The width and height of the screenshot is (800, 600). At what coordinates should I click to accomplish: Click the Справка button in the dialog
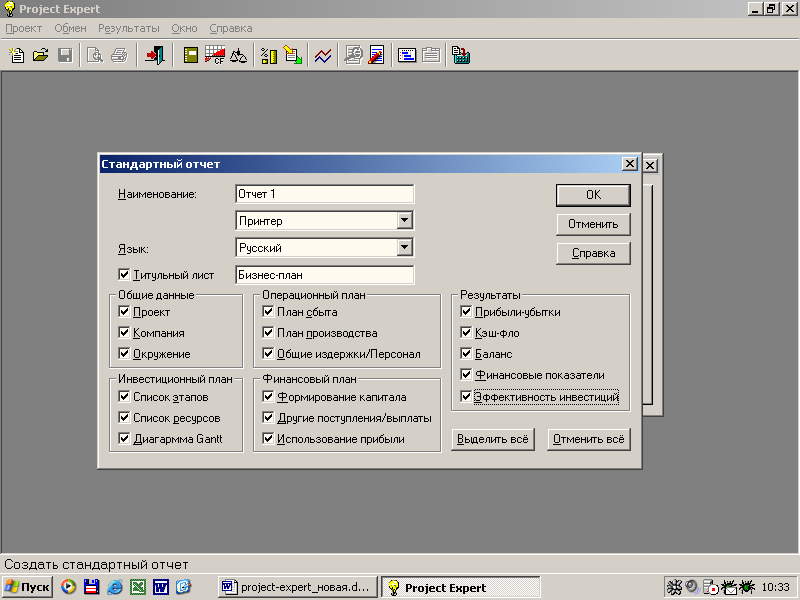(x=593, y=253)
